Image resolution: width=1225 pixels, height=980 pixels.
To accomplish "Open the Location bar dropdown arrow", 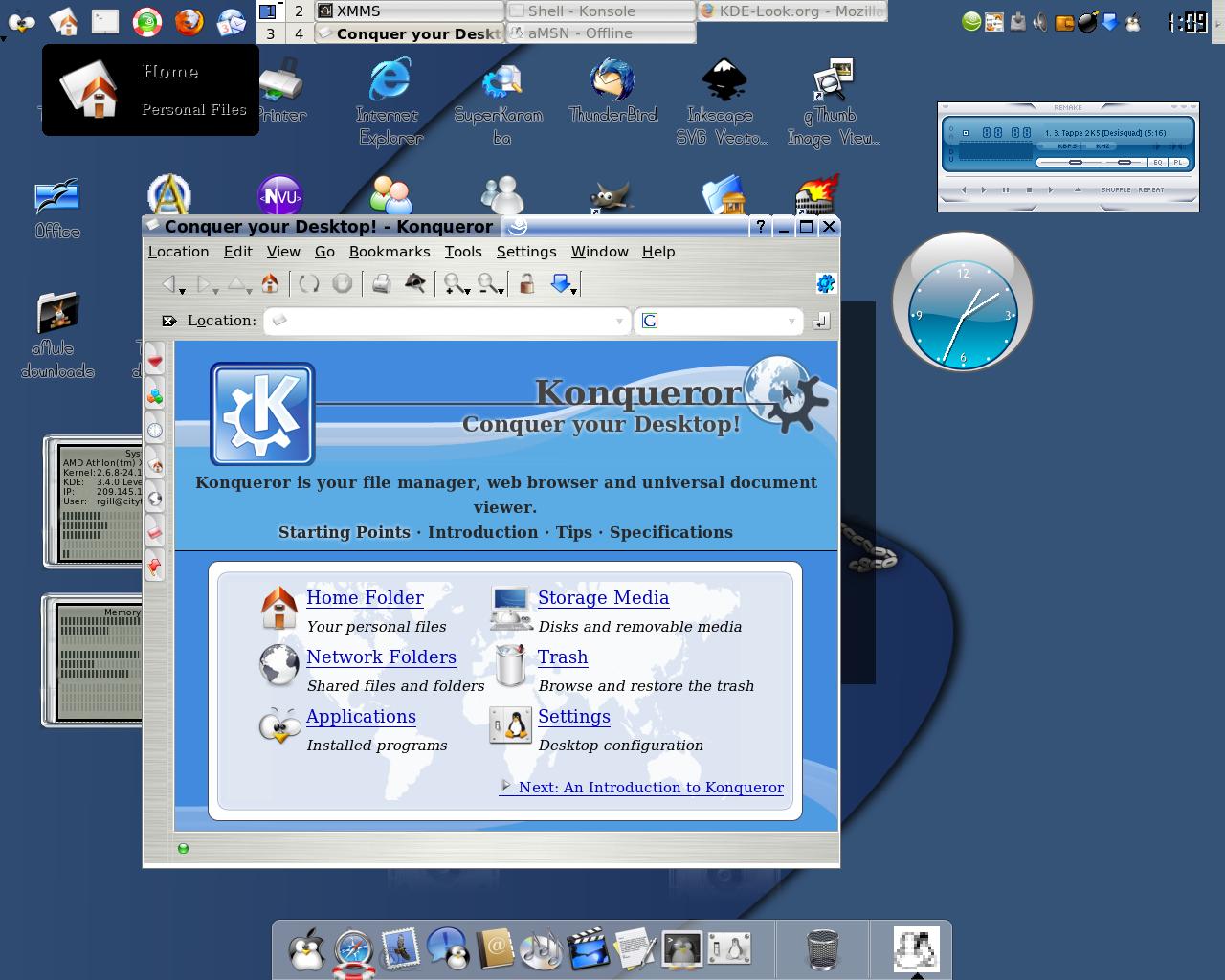I will pos(619,322).
